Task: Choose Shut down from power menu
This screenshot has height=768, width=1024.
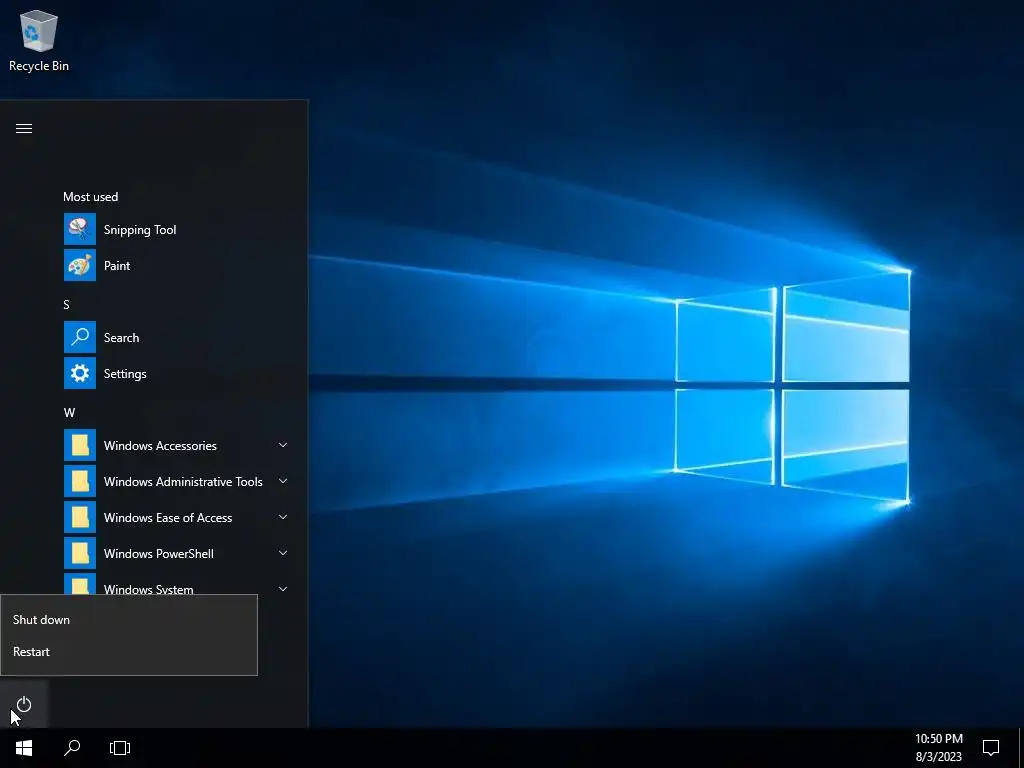Action: (x=129, y=620)
